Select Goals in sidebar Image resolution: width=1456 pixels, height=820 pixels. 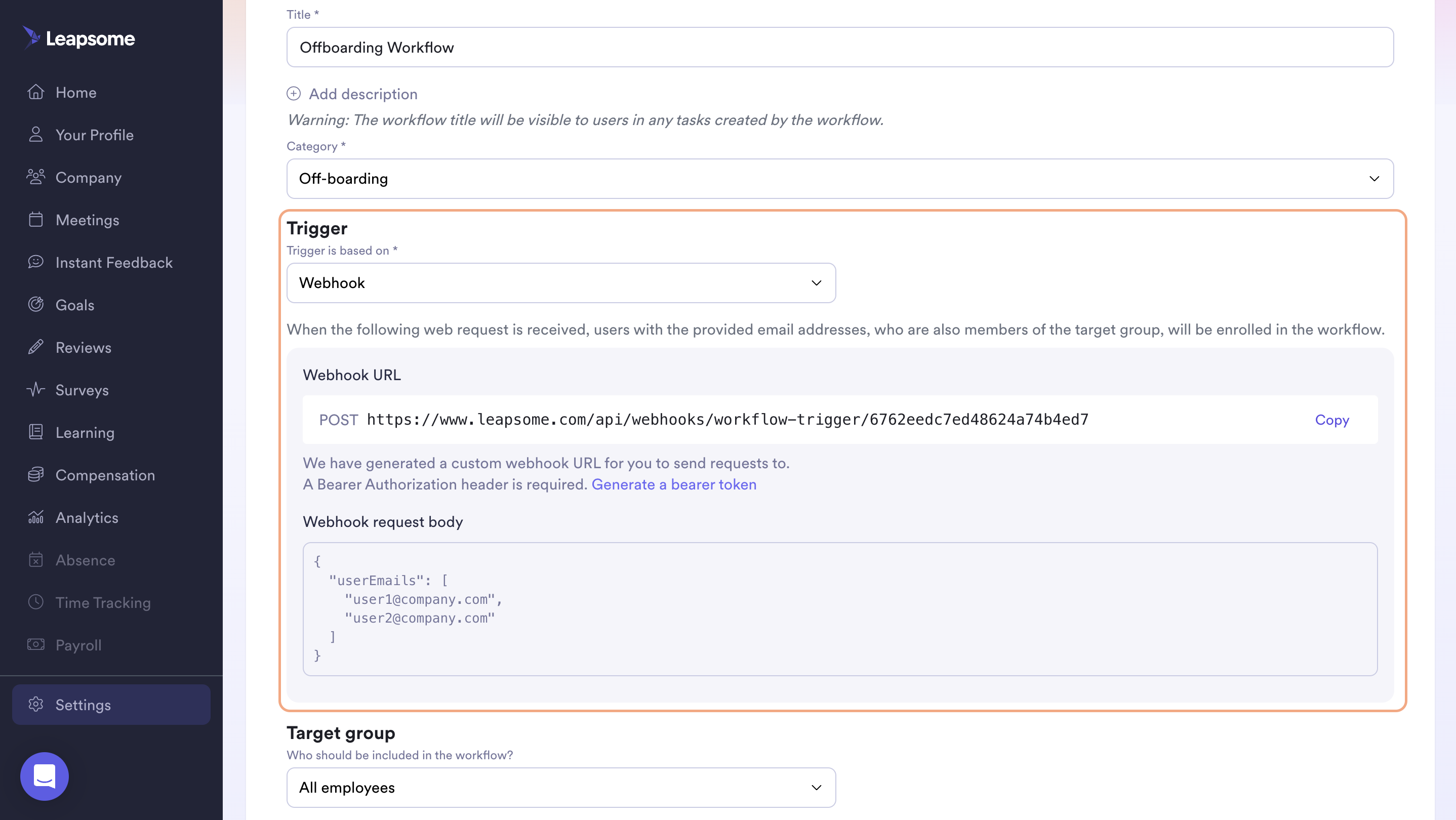[x=74, y=305]
